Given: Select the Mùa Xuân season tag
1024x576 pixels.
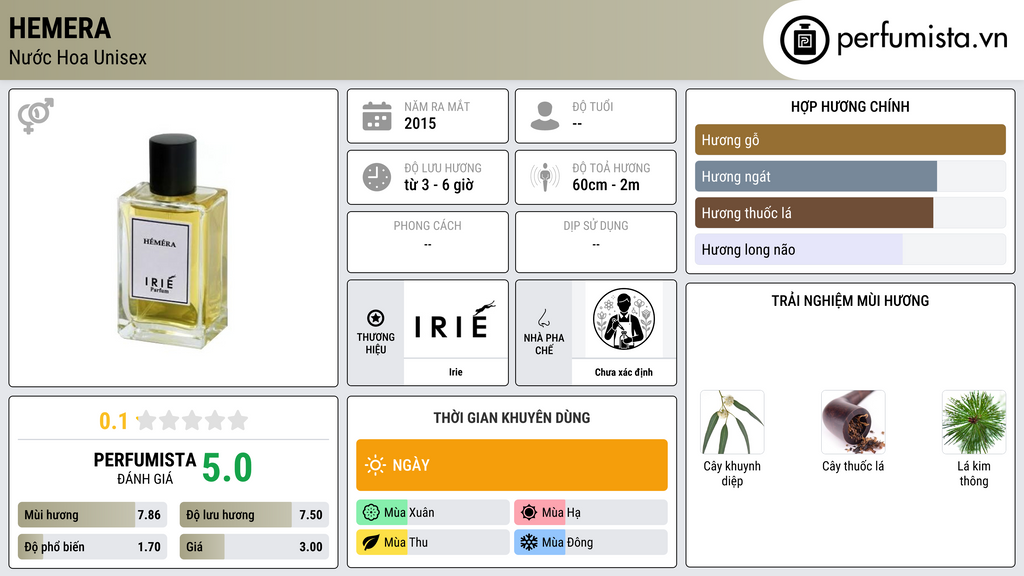Looking at the screenshot, I should (433, 513).
